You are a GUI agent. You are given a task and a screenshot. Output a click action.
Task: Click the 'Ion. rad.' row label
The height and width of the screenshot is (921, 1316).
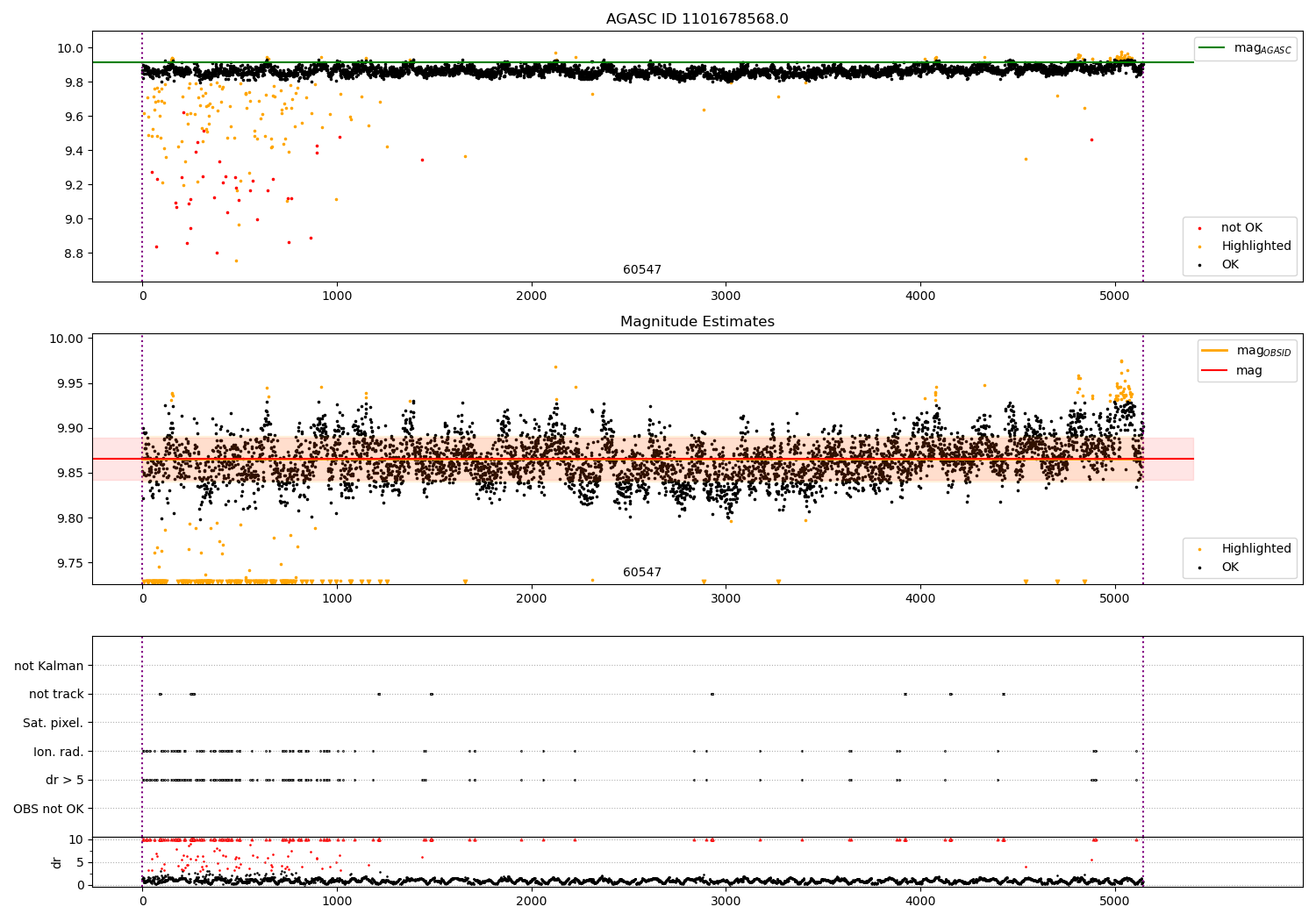[59, 752]
